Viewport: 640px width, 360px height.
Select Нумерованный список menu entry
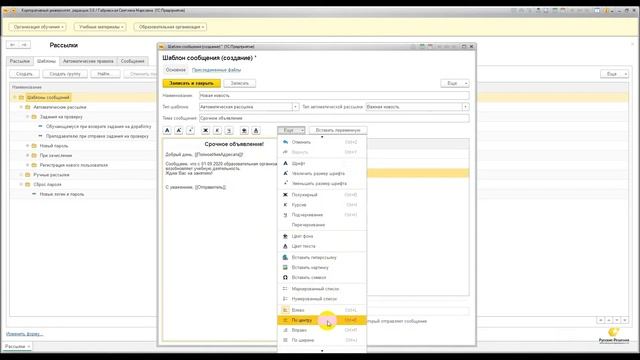click(322, 299)
